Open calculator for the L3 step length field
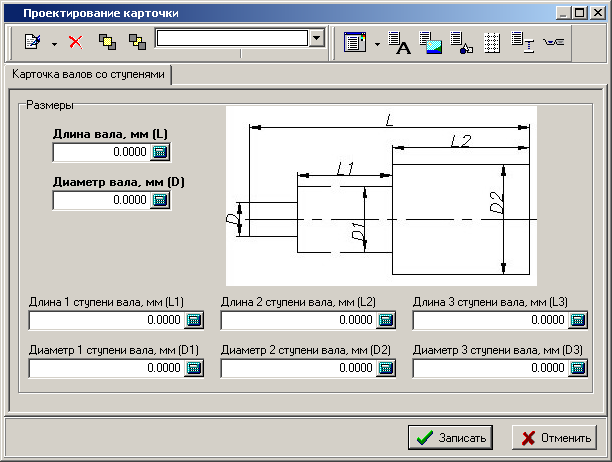 (578, 320)
